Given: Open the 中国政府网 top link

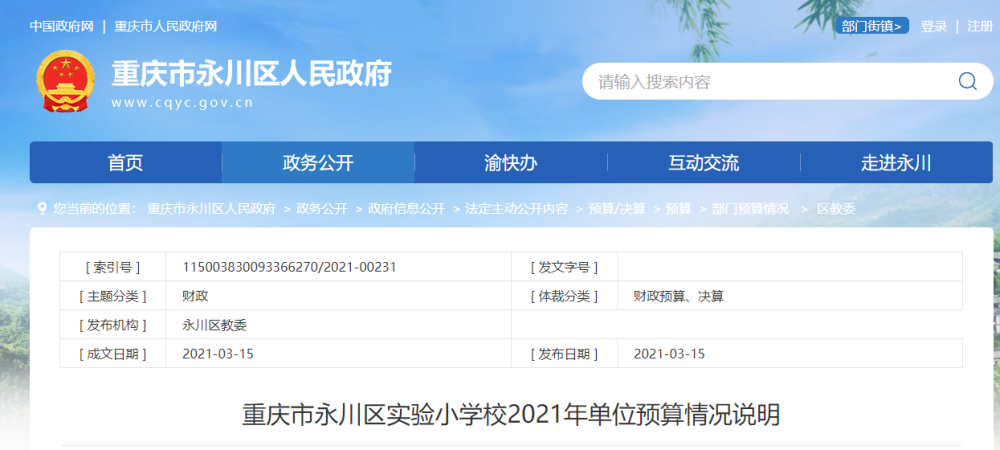Looking at the screenshot, I should (62, 26).
